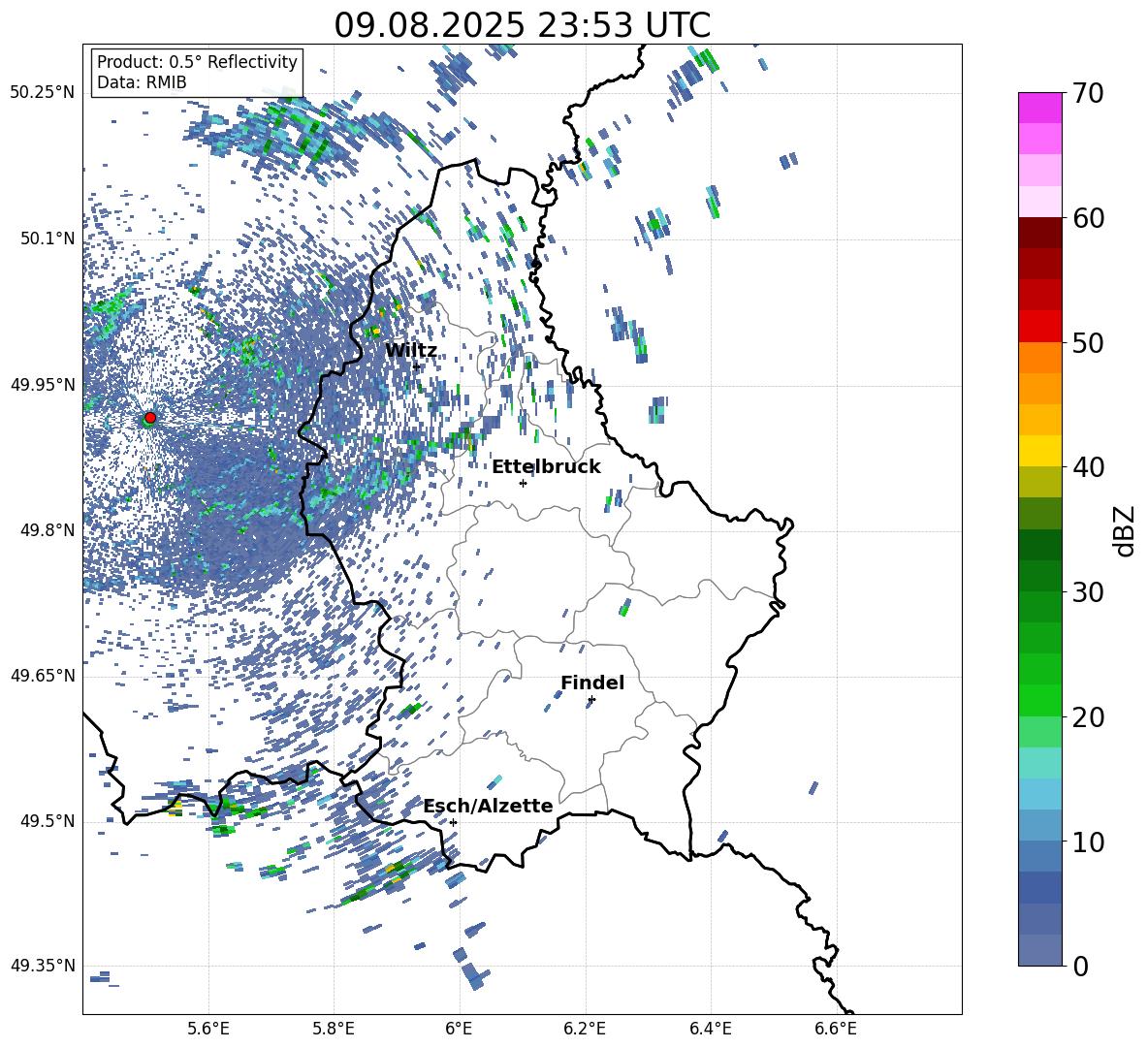This screenshot has height=1048, width=1148.
Task: Click the Ettelbruck station cross marker
Action: click(523, 483)
